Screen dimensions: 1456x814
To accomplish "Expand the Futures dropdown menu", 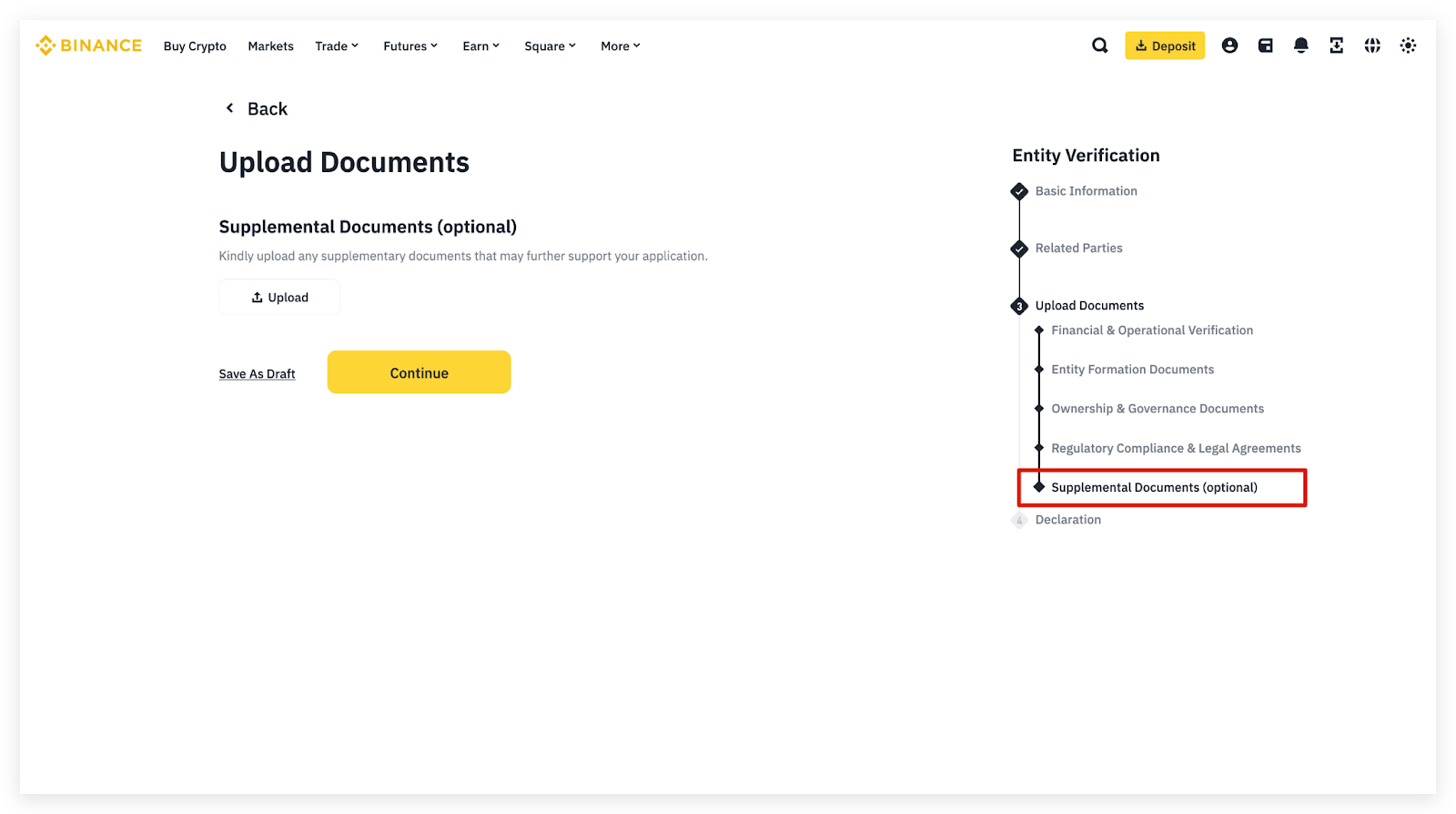I will pyautogui.click(x=409, y=46).
